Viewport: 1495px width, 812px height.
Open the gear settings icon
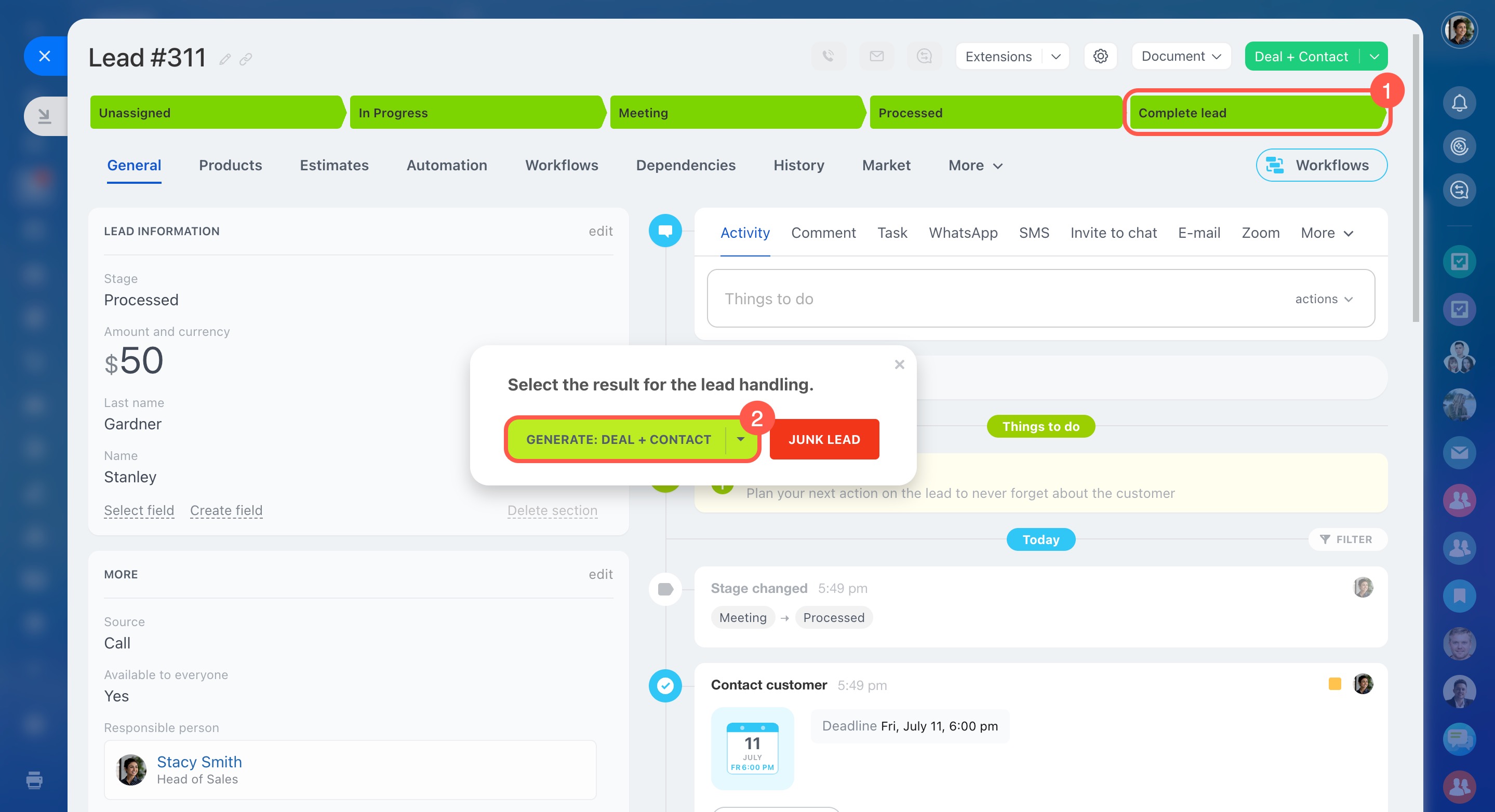coord(1100,56)
